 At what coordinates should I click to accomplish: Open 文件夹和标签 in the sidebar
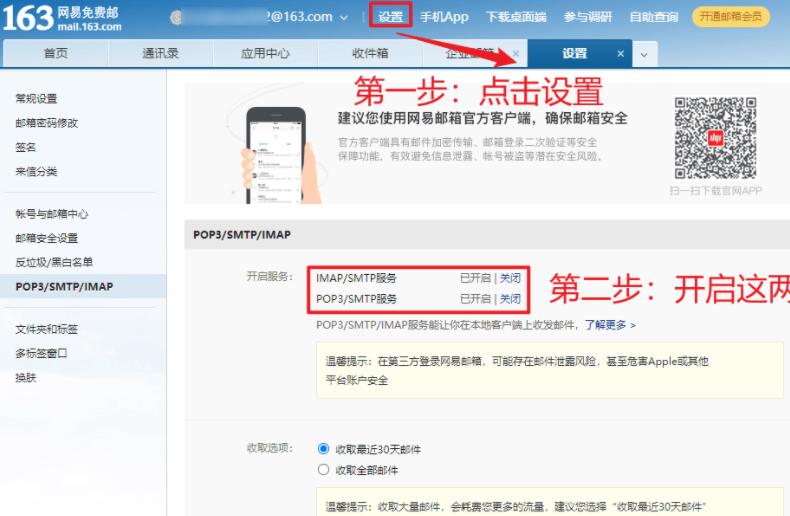coord(47,330)
